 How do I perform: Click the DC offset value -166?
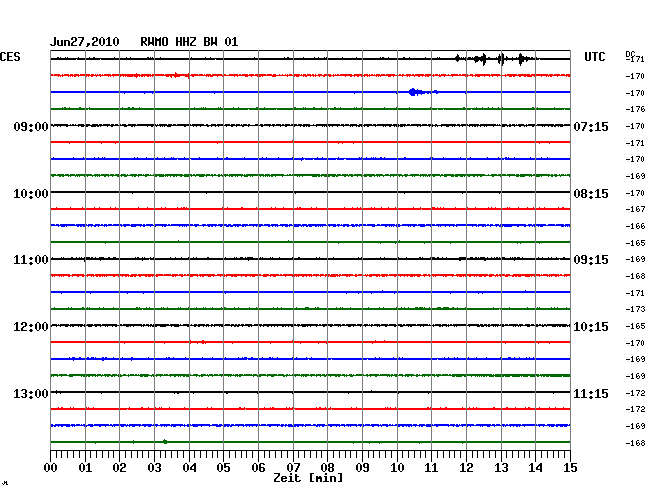point(635,226)
